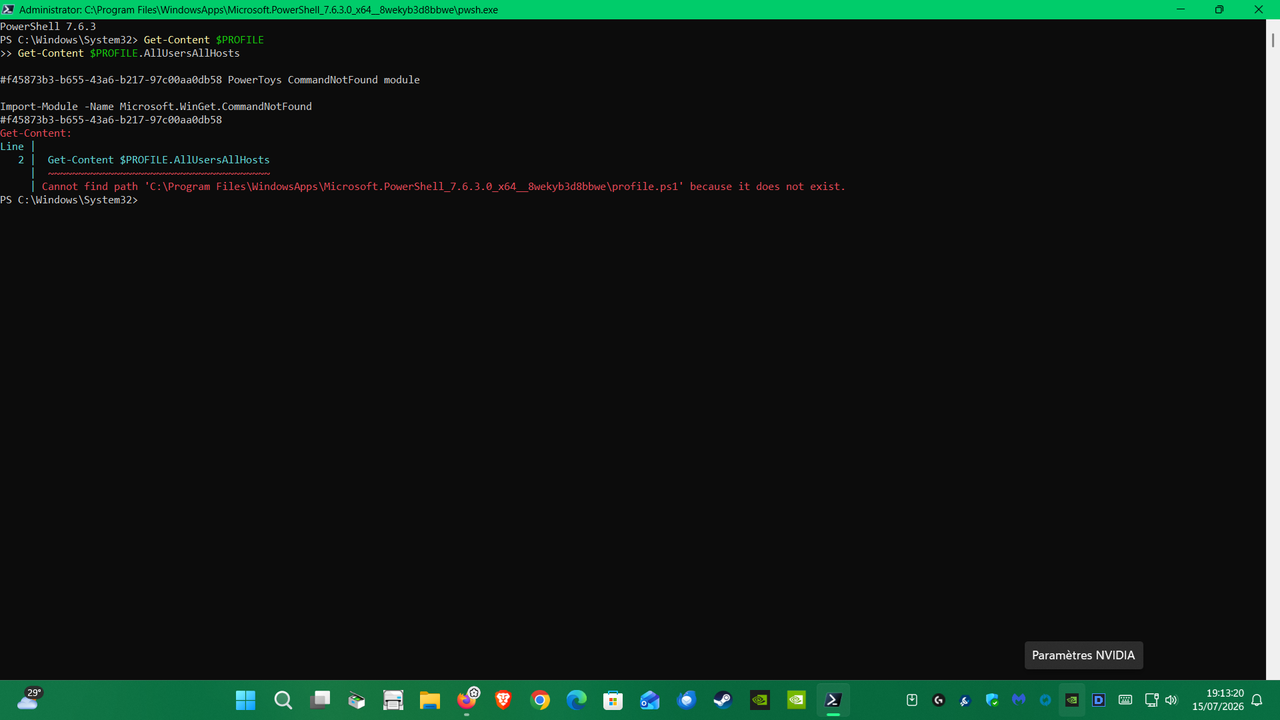This screenshot has width=1280, height=720.
Task: Restore down the PowerShell window
Action: click(1219, 9)
